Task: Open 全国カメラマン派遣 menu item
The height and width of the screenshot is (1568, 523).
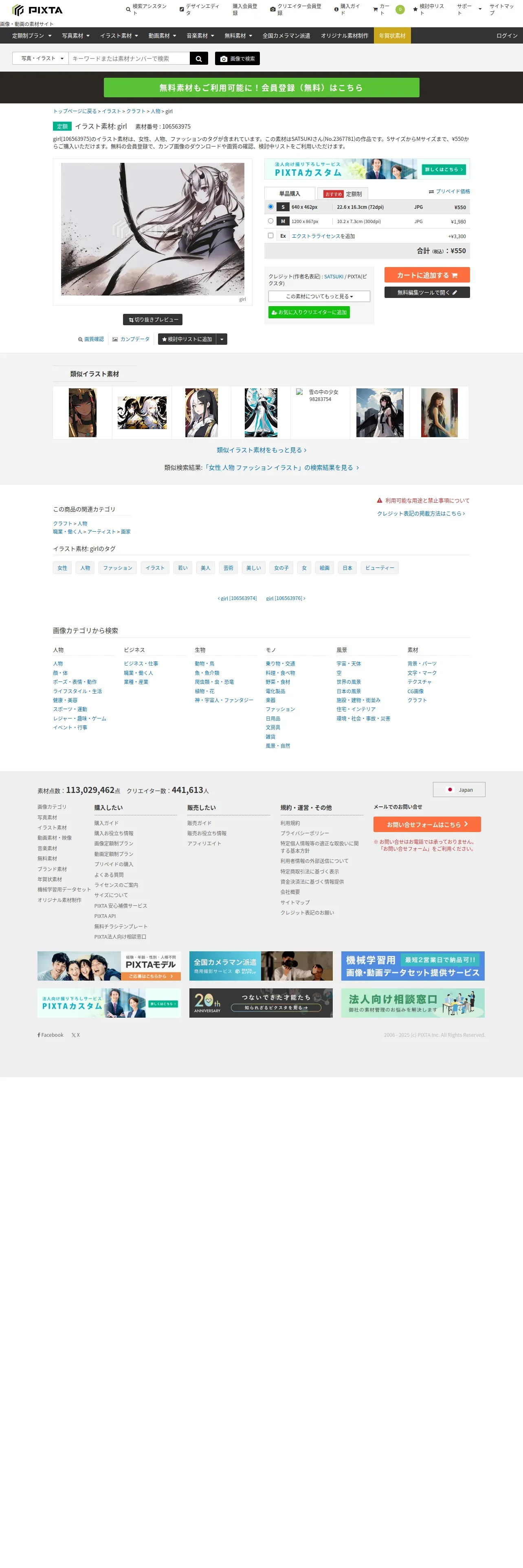Action: point(286,36)
